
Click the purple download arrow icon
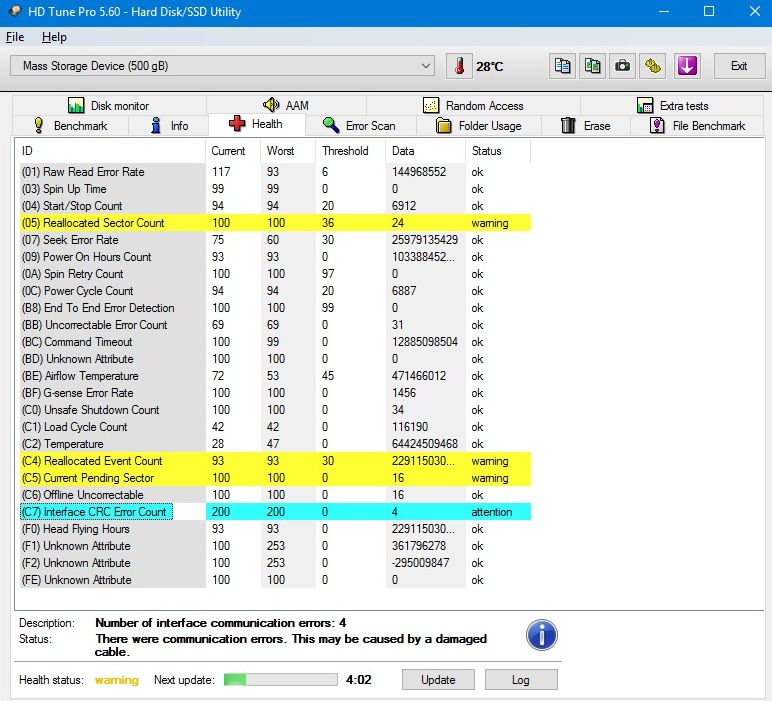pyautogui.click(x=687, y=66)
